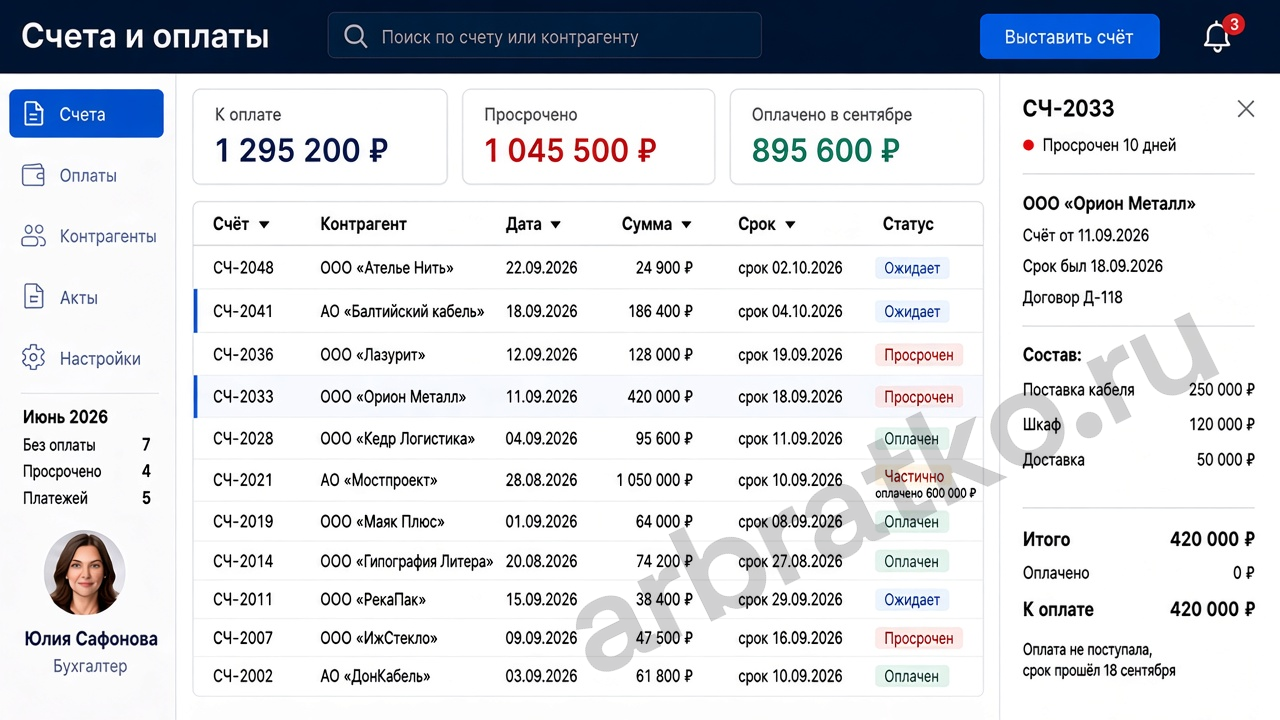Click the Акты document icon

pos(34,297)
